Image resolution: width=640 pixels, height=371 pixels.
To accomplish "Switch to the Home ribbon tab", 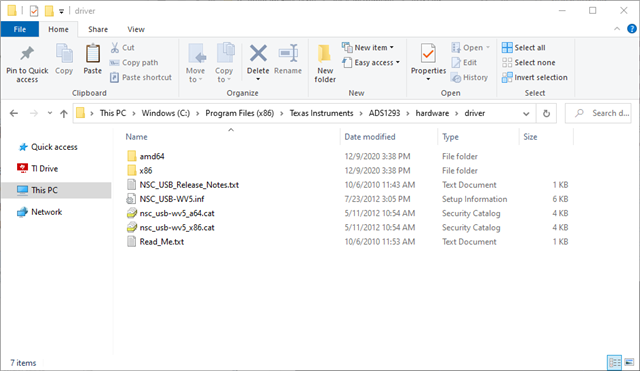I will pyautogui.click(x=58, y=29).
